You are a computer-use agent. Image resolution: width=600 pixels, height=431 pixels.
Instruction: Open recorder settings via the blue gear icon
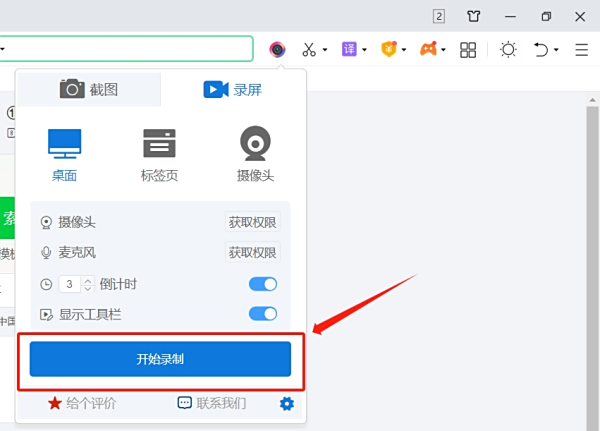[x=287, y=403]
